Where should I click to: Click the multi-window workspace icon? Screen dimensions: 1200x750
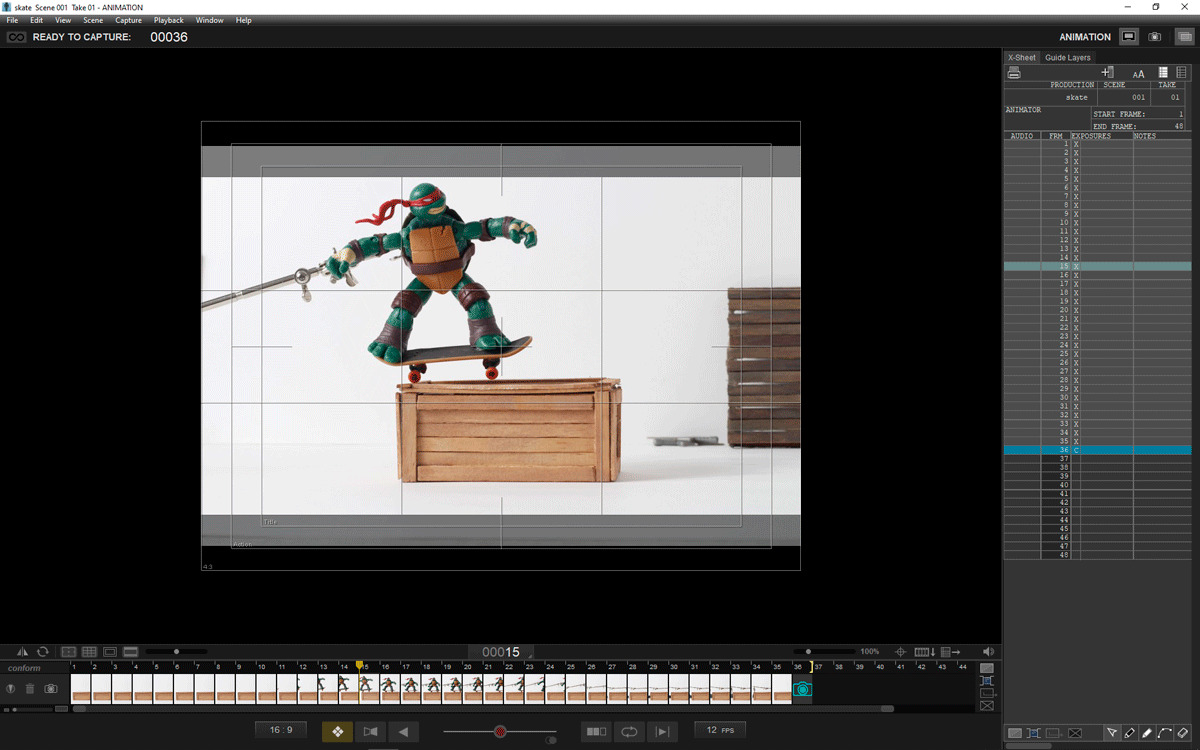pos(1184,37)
